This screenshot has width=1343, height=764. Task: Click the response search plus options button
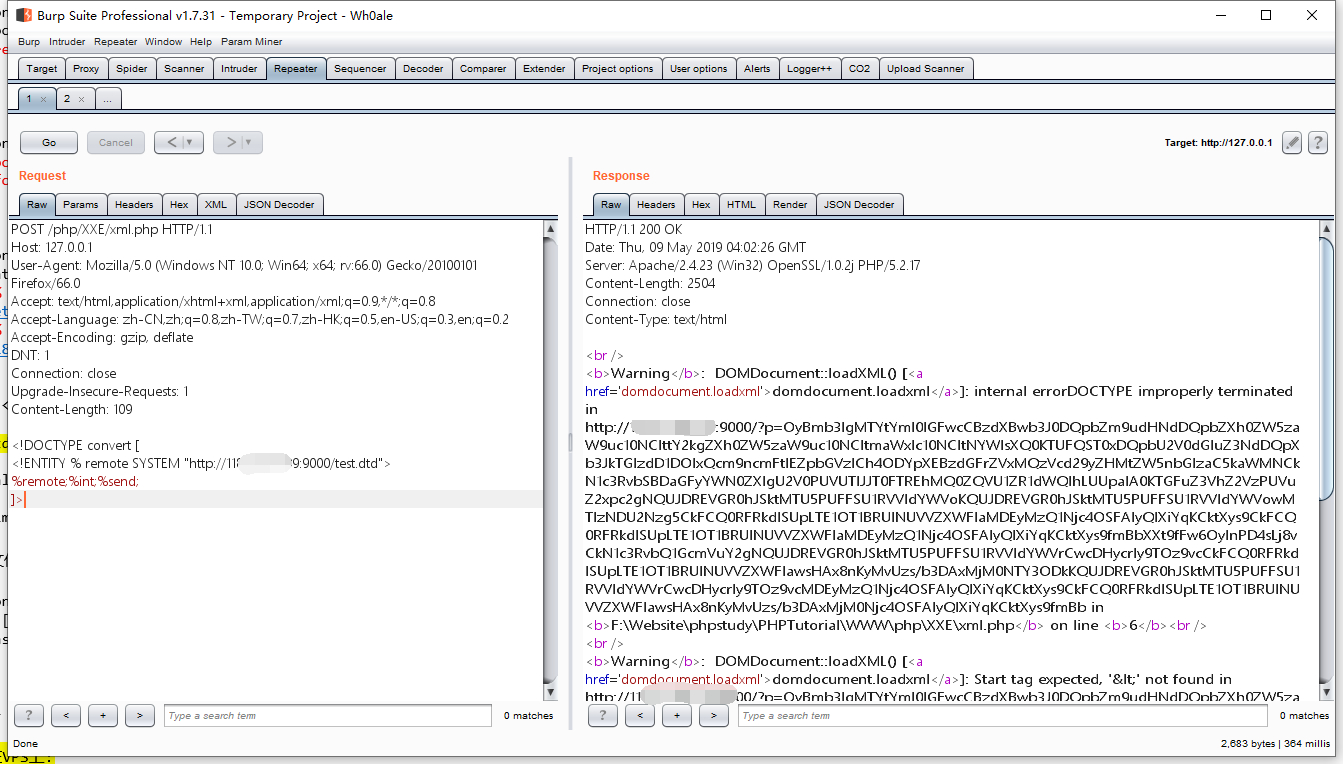point(677,715)
